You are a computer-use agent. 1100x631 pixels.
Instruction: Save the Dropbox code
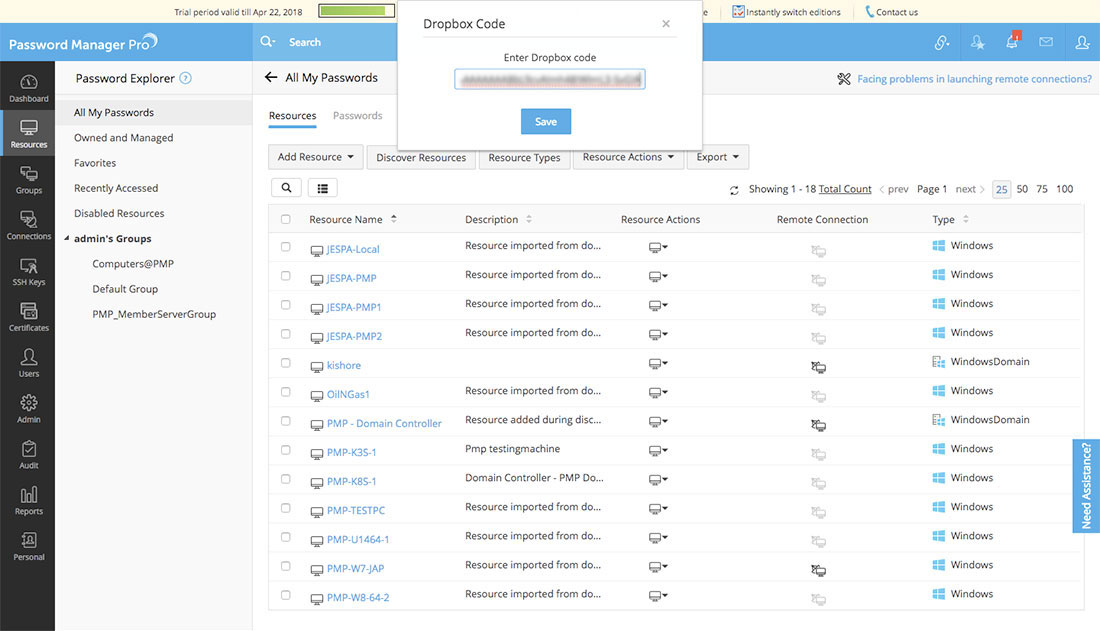tap(546, 121)
